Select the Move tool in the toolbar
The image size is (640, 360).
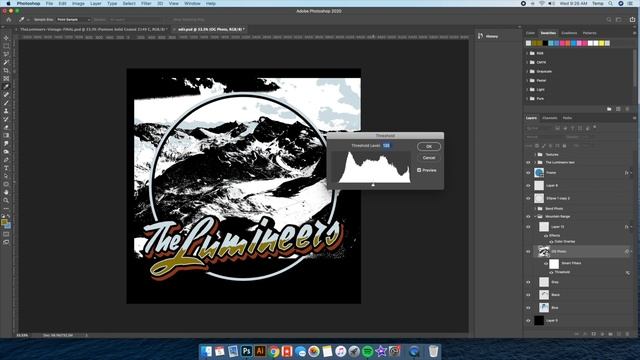(6, 38)
